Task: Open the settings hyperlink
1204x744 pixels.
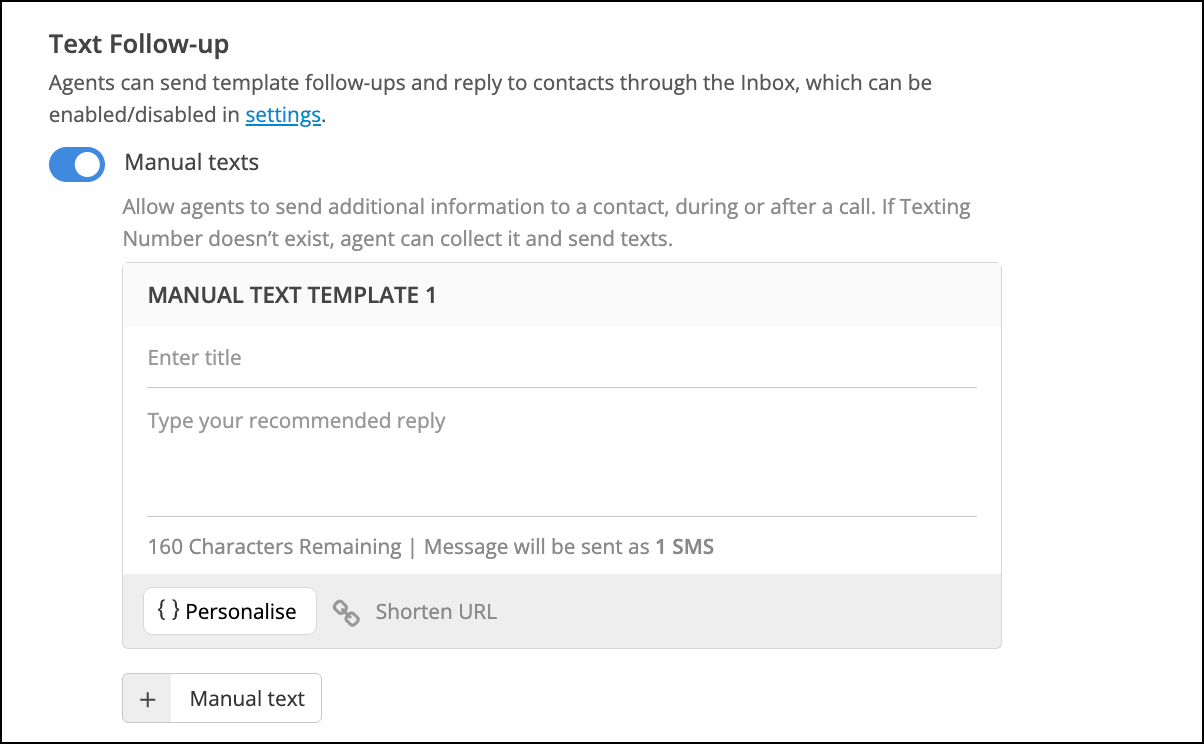Action: tap(283, 115)
